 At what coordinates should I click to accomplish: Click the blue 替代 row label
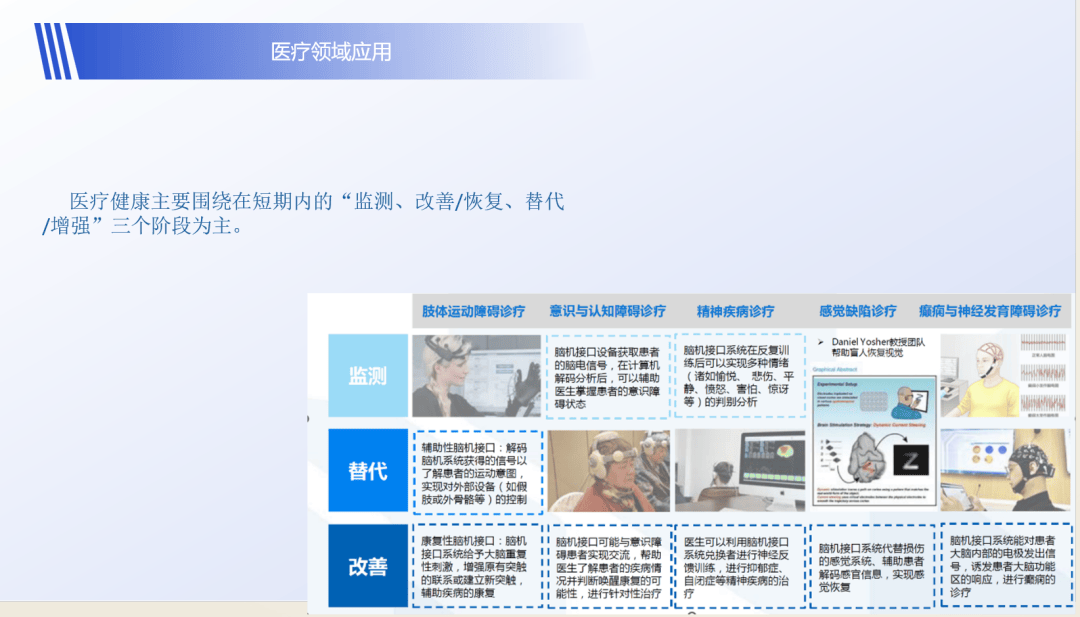point(368,470)
